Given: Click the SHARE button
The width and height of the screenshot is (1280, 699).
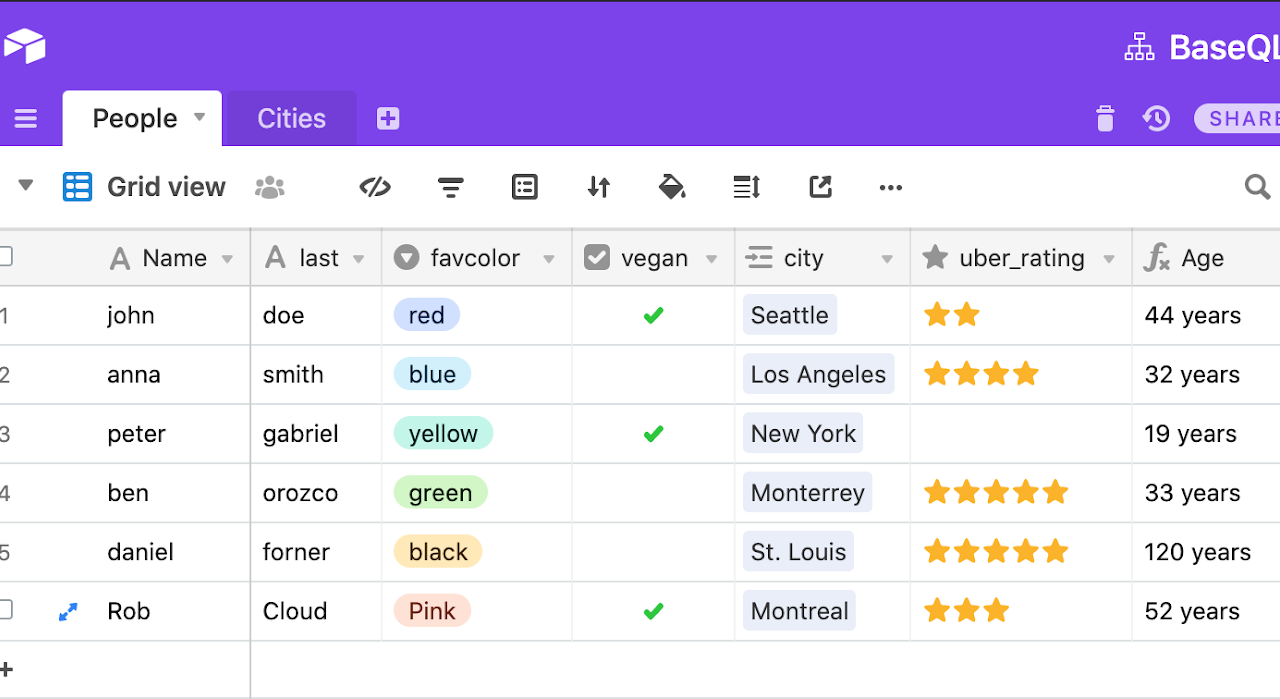Looking at the screenshot, I should (x=1243, y=118).
